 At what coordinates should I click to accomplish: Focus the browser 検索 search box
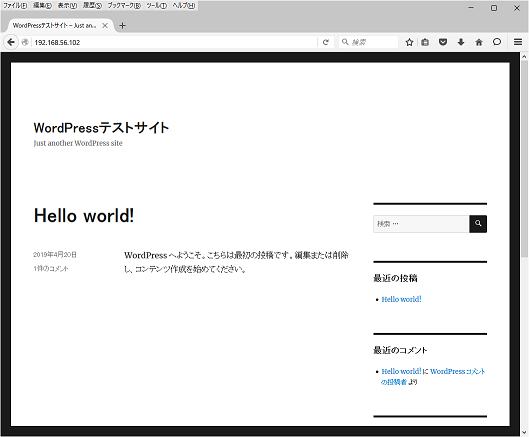(x=368, y=42)
